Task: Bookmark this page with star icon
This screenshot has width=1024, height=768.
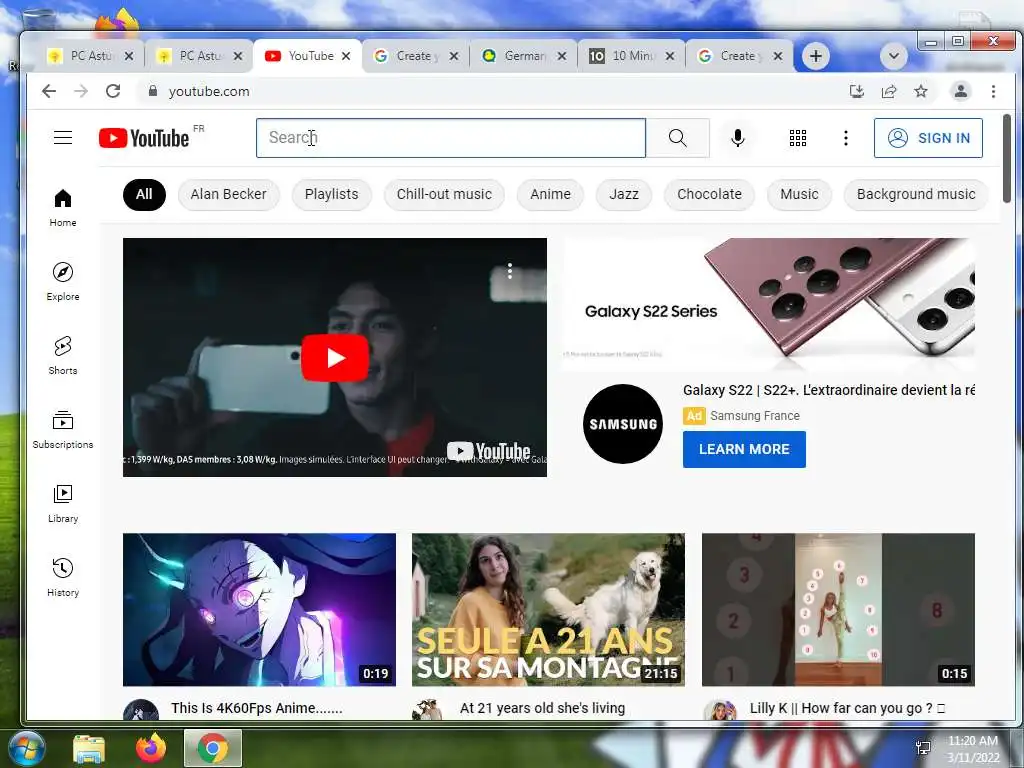Action: [x=921, y=91]
